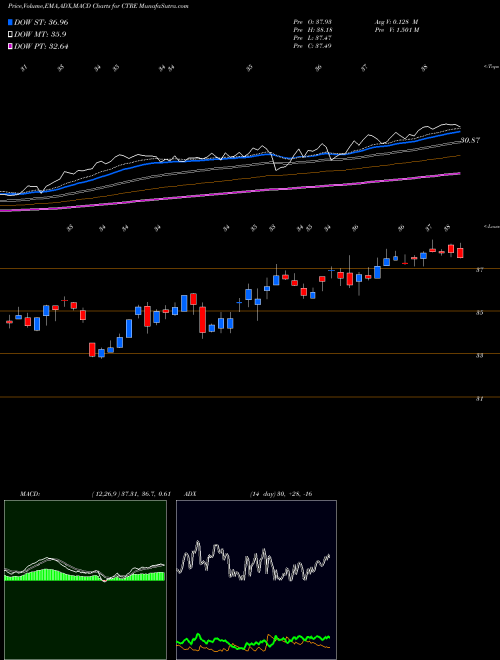Screen dimensions: 500x660
Task: Click the thick magenta long-term EMA line
Action: [231, 193]
